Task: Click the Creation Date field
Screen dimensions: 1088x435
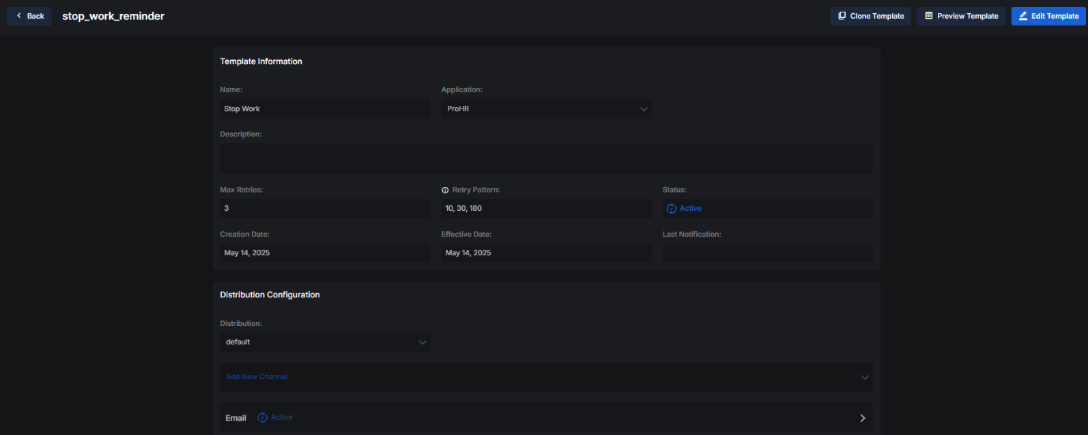Action: [x=325, y=253]
